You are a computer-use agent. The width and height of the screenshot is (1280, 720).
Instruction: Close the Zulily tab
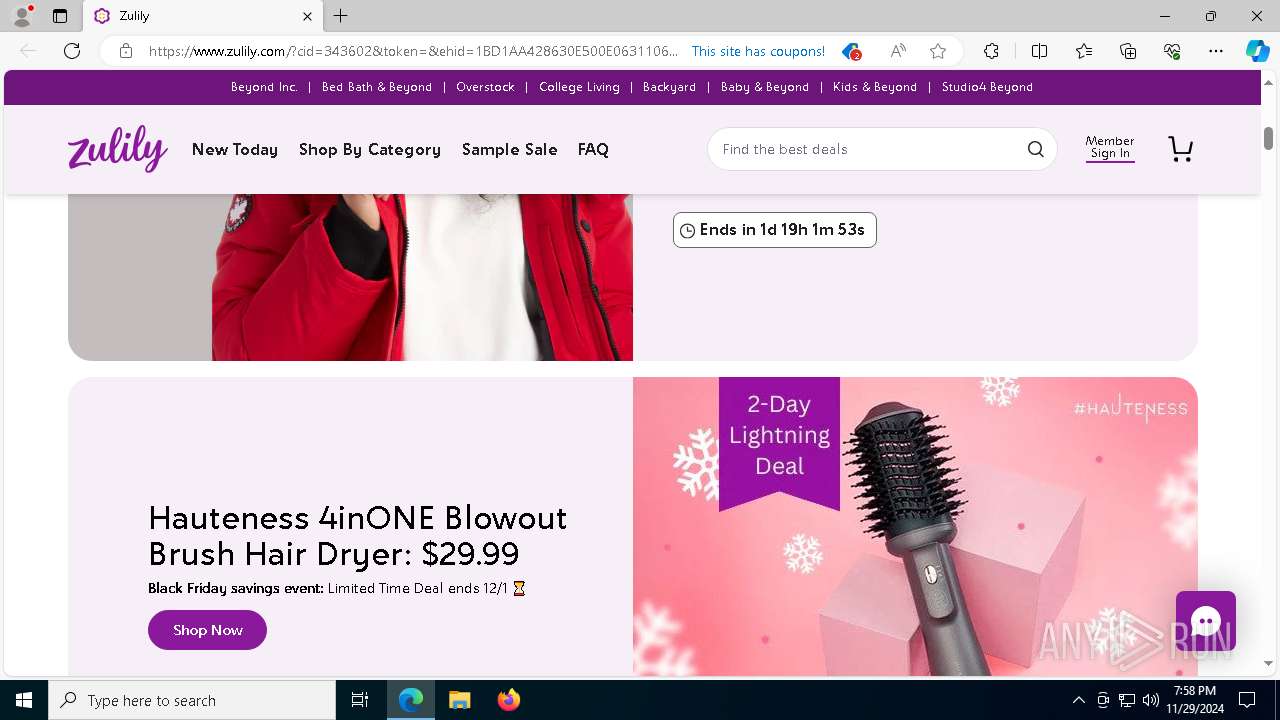point(307,16)
